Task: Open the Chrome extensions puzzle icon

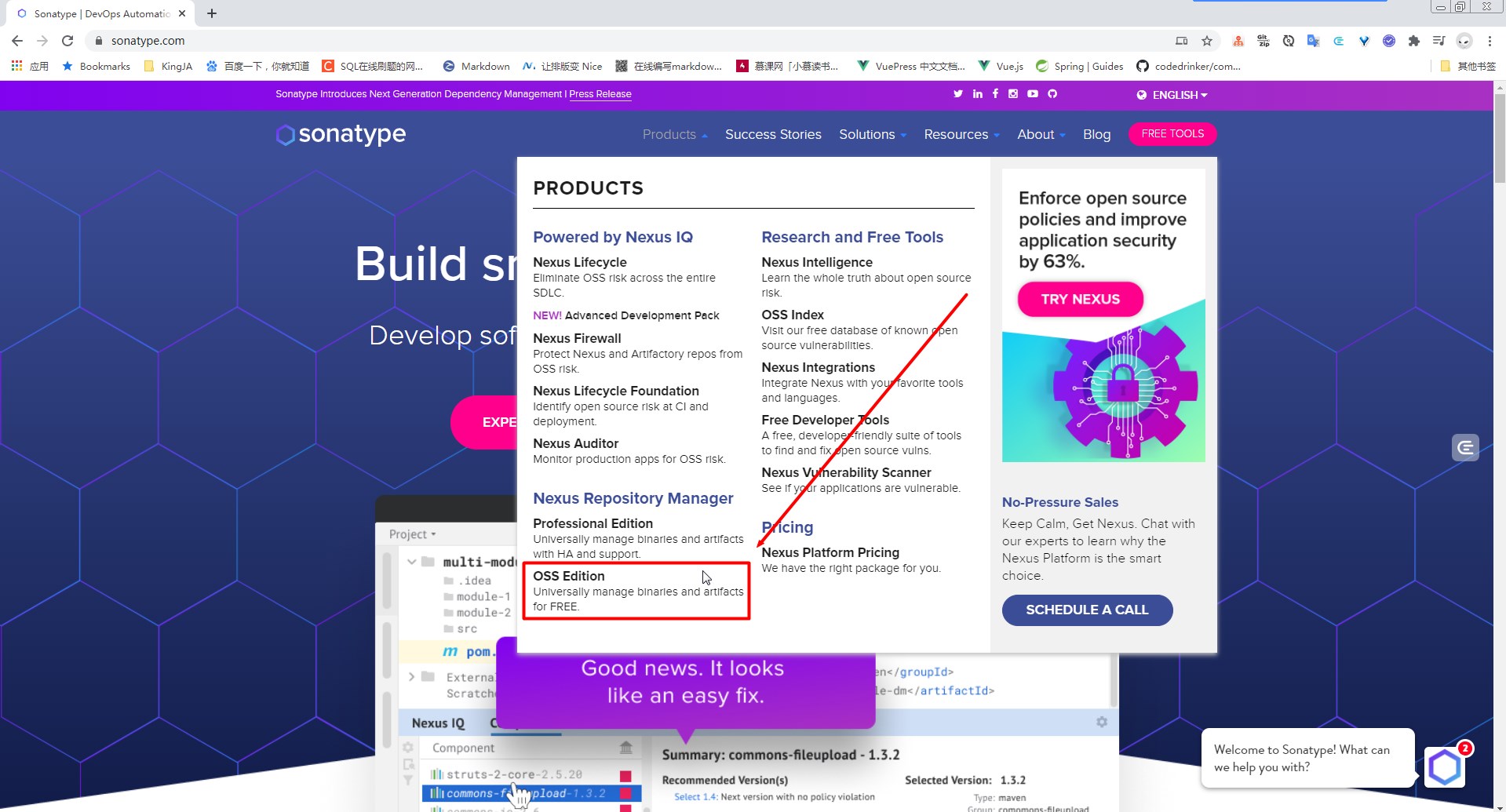Action: 1414,41
